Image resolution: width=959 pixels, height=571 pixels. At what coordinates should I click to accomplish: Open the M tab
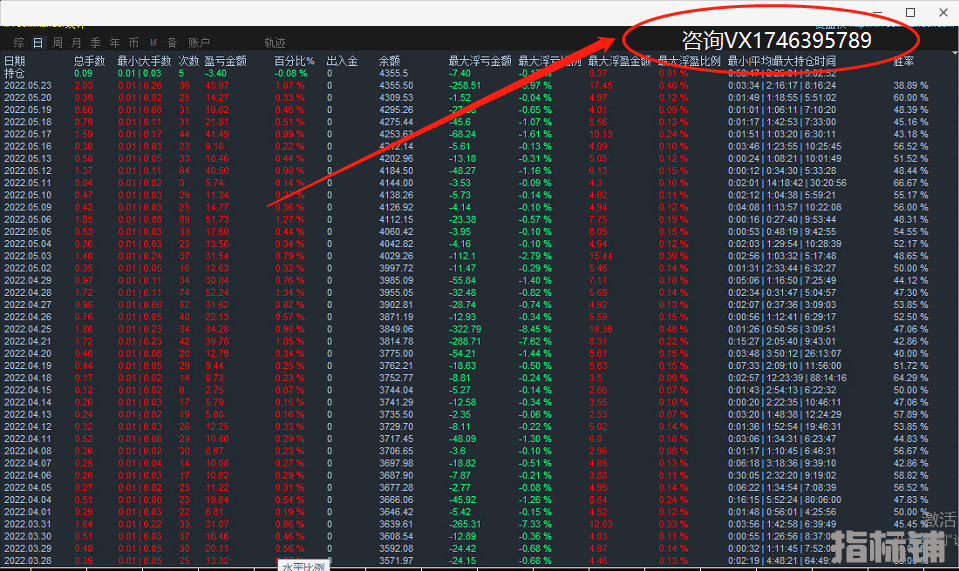153,43
